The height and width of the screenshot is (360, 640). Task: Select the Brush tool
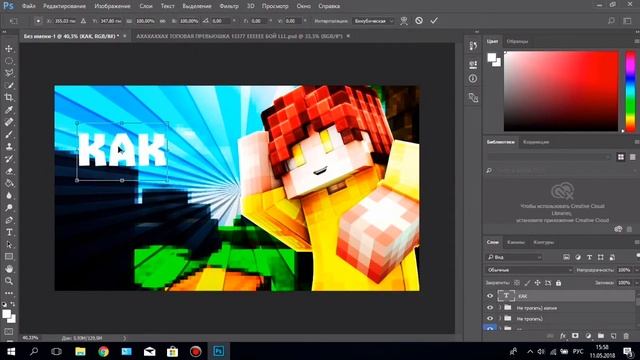9,134
